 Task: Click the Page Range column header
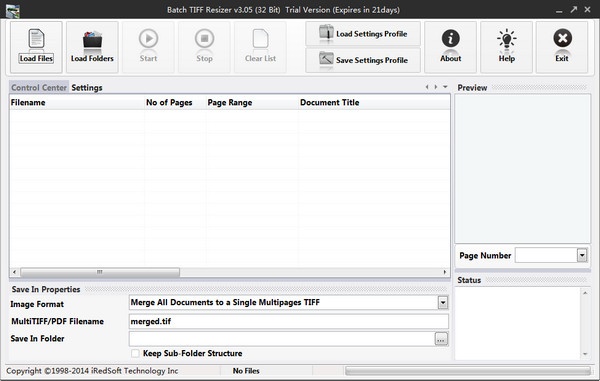point(252,103)
